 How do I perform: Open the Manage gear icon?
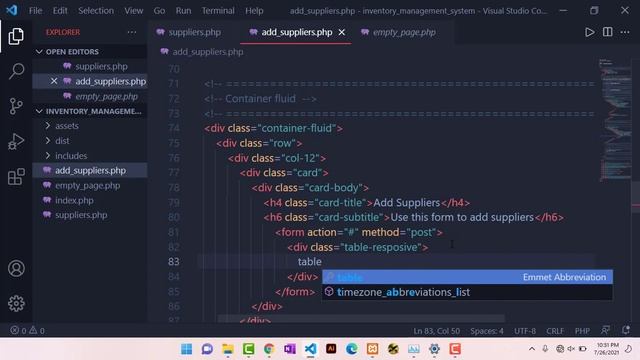click(x=16, y=303)
